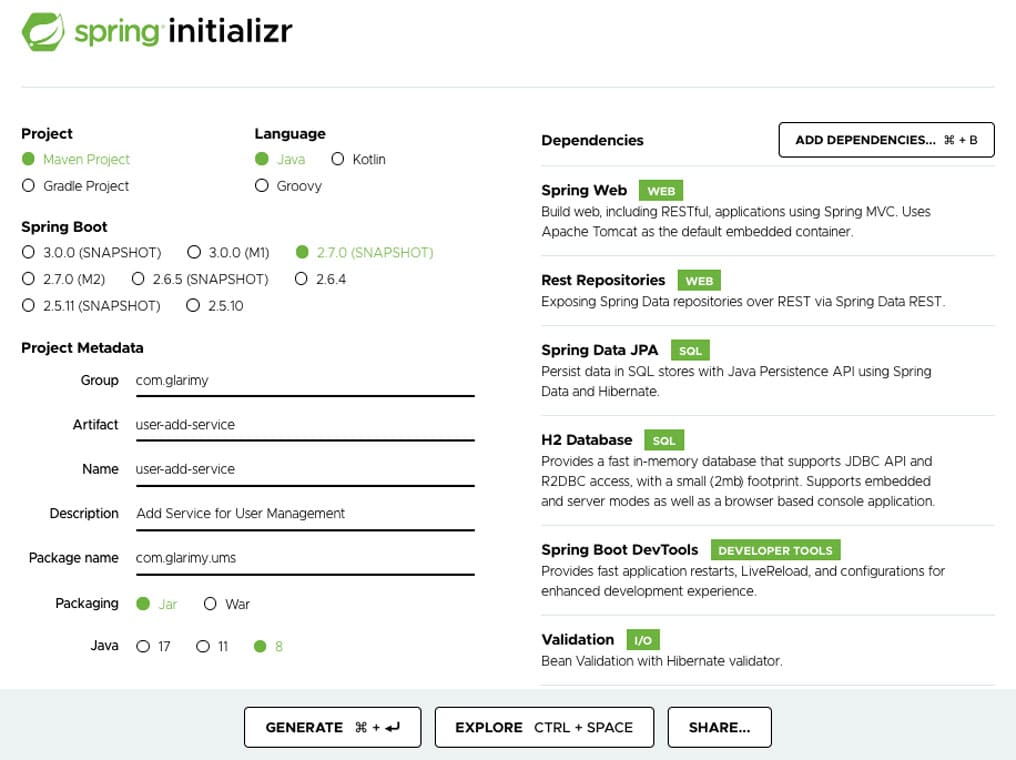The width and height of the screenshot is (1016, 760).
Task: Open the Explore project preview
Action: (x=544, y=727)
